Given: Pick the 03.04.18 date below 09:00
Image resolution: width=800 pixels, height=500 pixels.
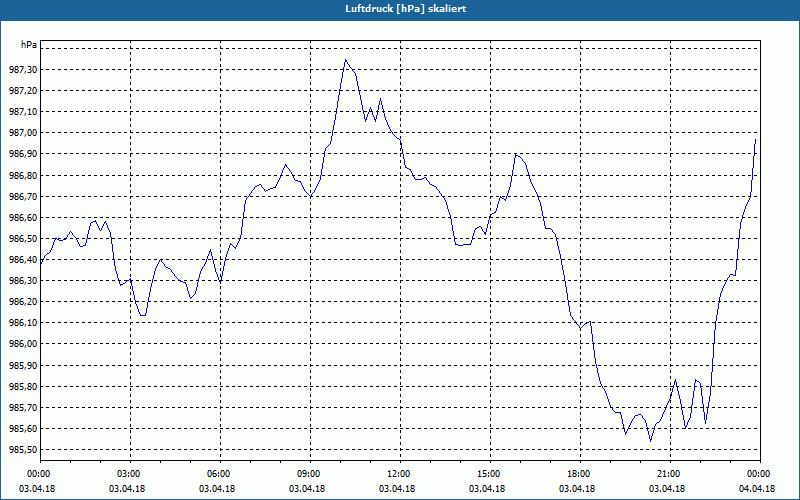Looking at the screenshot, I should pos(307,489).
